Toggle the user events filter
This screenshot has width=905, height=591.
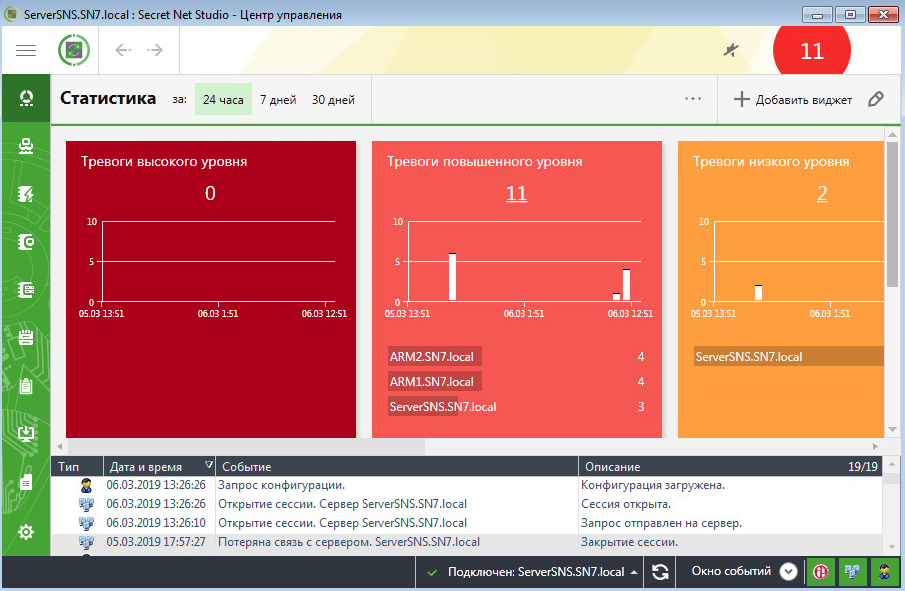click(x=884, y=572)
